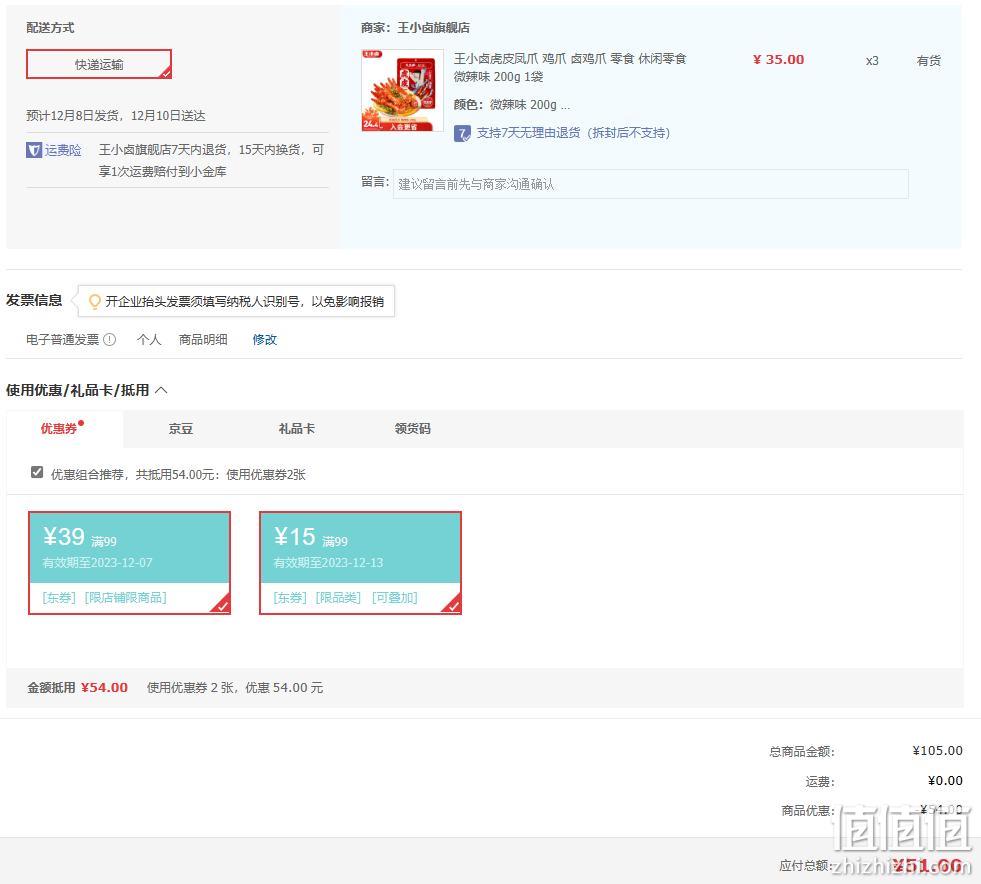Switch to the 礼品卡 tab

pyautogui.click(x=297, y=429)
